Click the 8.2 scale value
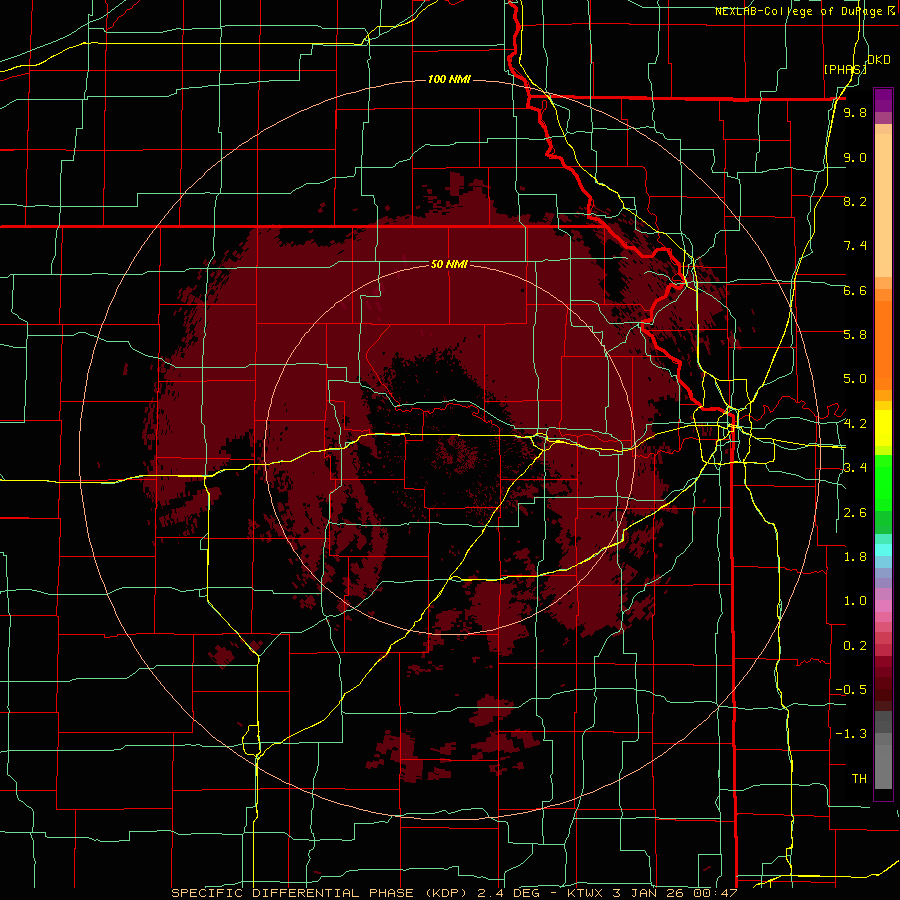The image size is (900, 900). (855, 201)
